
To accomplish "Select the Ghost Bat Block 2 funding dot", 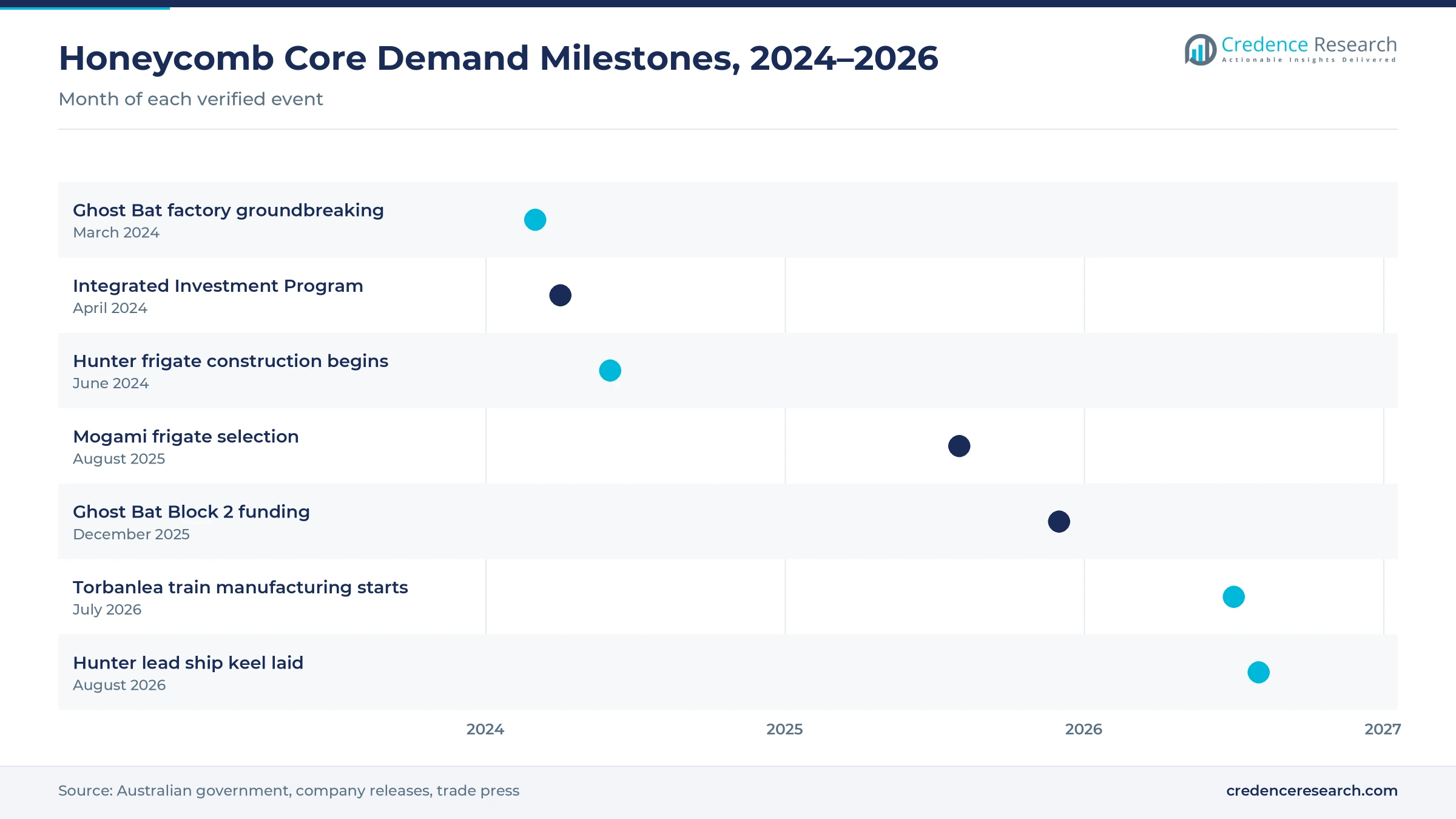I will click(1059, 522).
